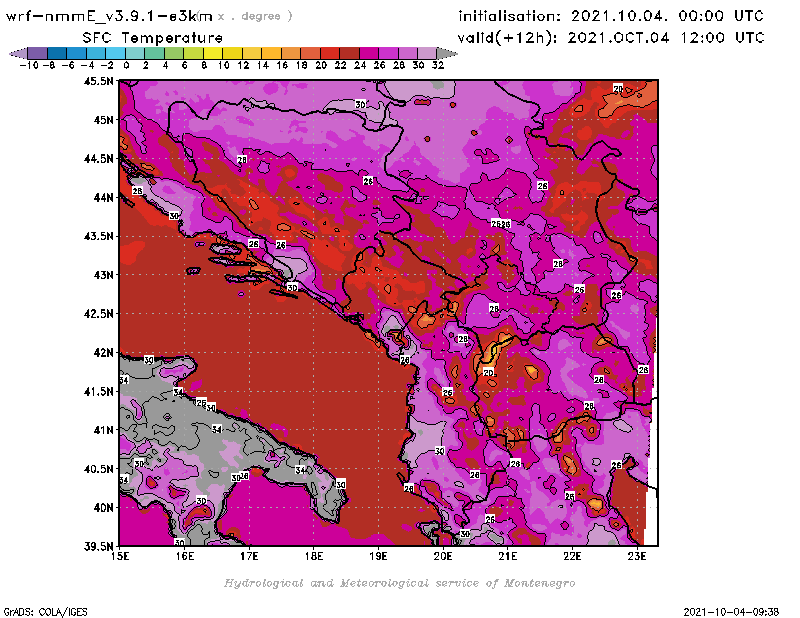Image resolution: width=800 pixels, height=618 pixels.
Task: Click the 20E longitude axis label
Action: (443, 556)
